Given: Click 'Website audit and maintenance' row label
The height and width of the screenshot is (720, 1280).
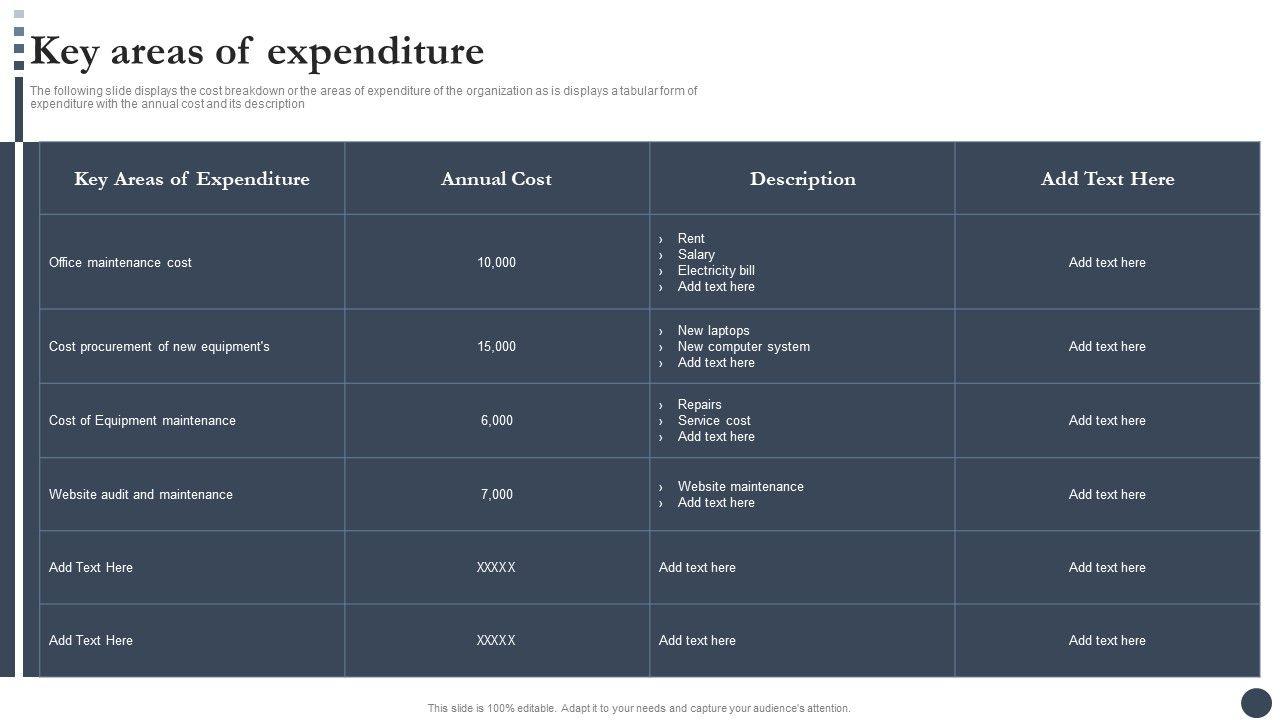Looking at the screenshot, I should click(141, 495).
